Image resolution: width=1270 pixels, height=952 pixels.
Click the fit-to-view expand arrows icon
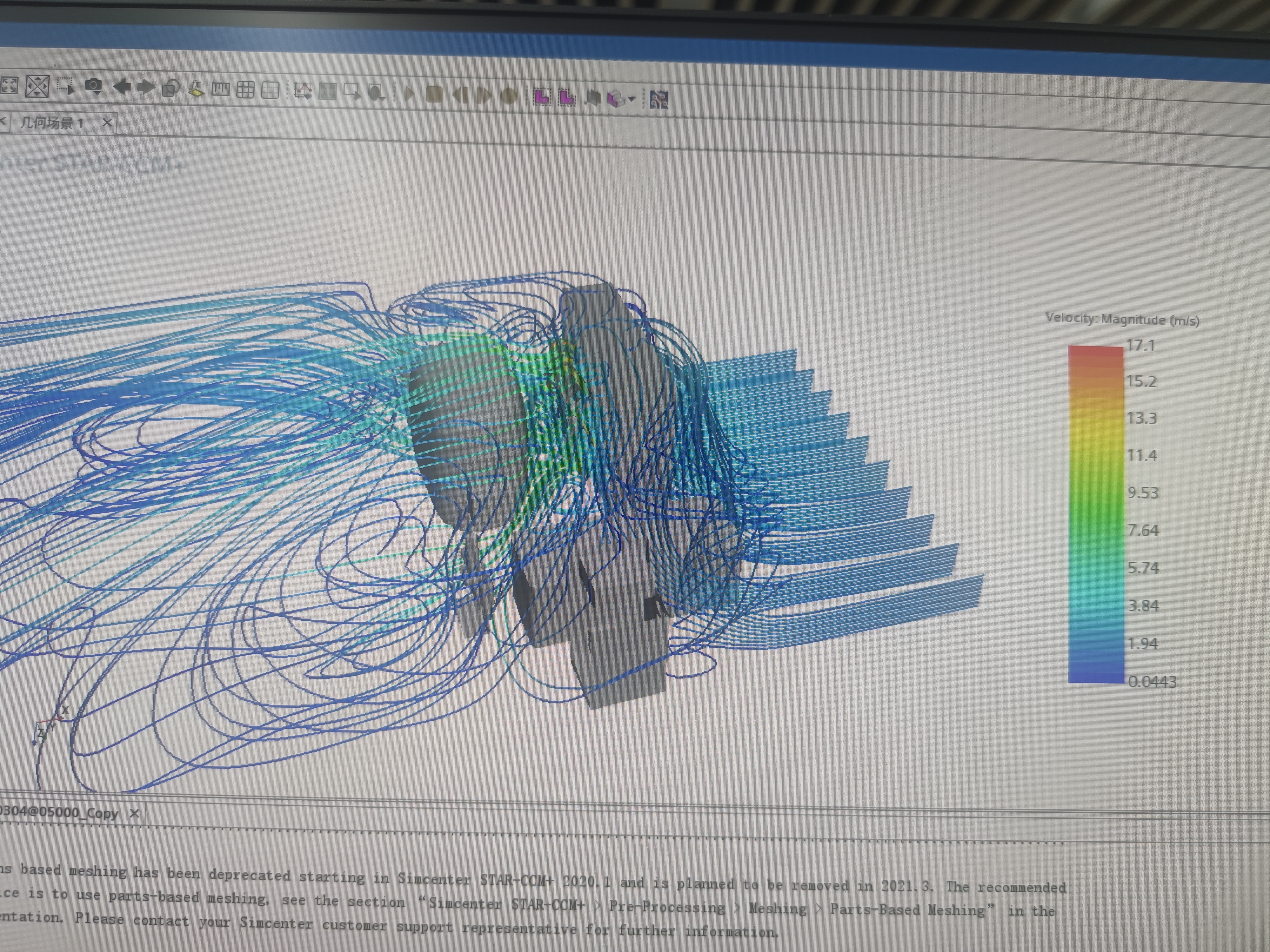click(9, 85)
